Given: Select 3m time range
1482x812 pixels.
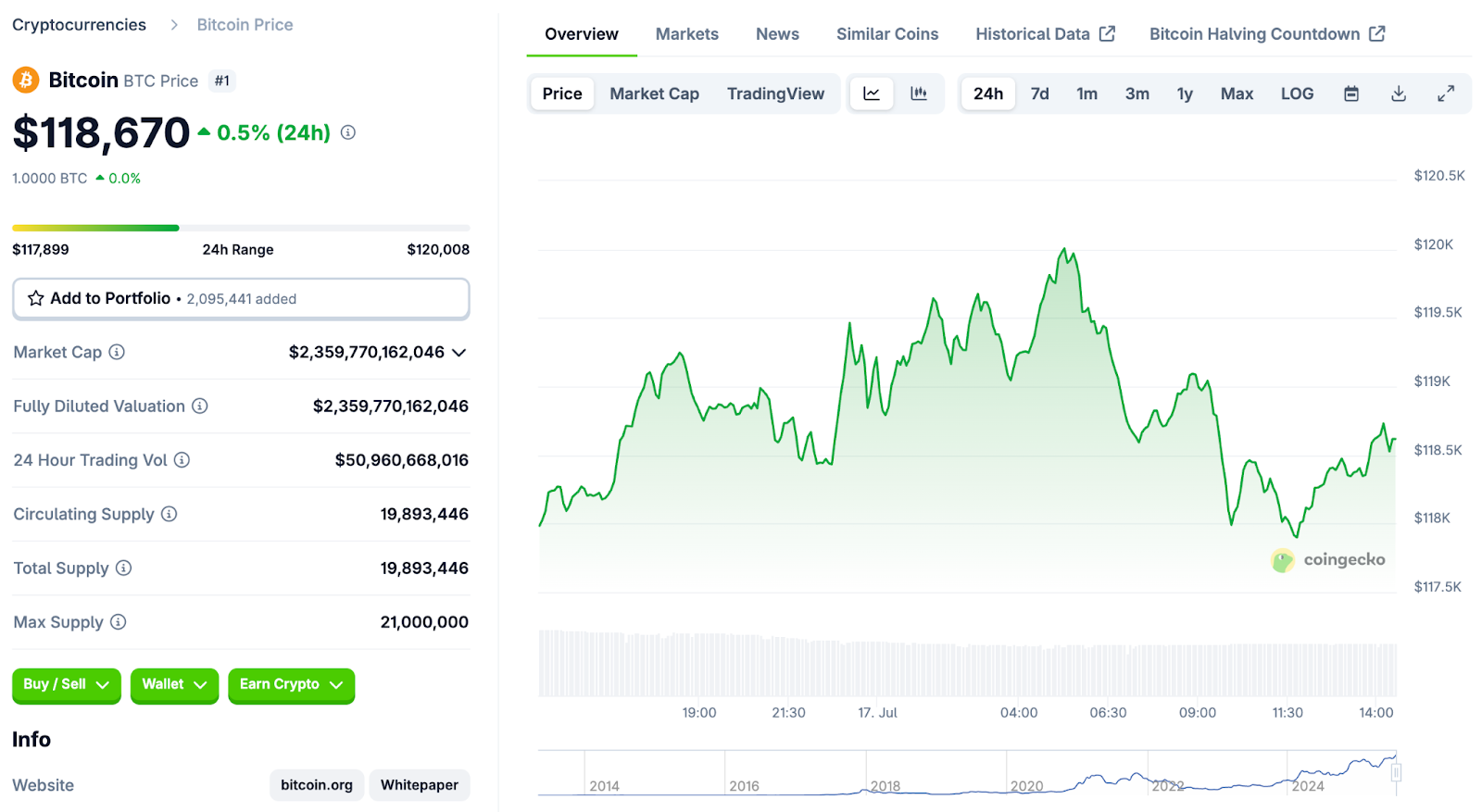Looking at the screenshot, I should pyautogui.click(x=1137, y=94).
